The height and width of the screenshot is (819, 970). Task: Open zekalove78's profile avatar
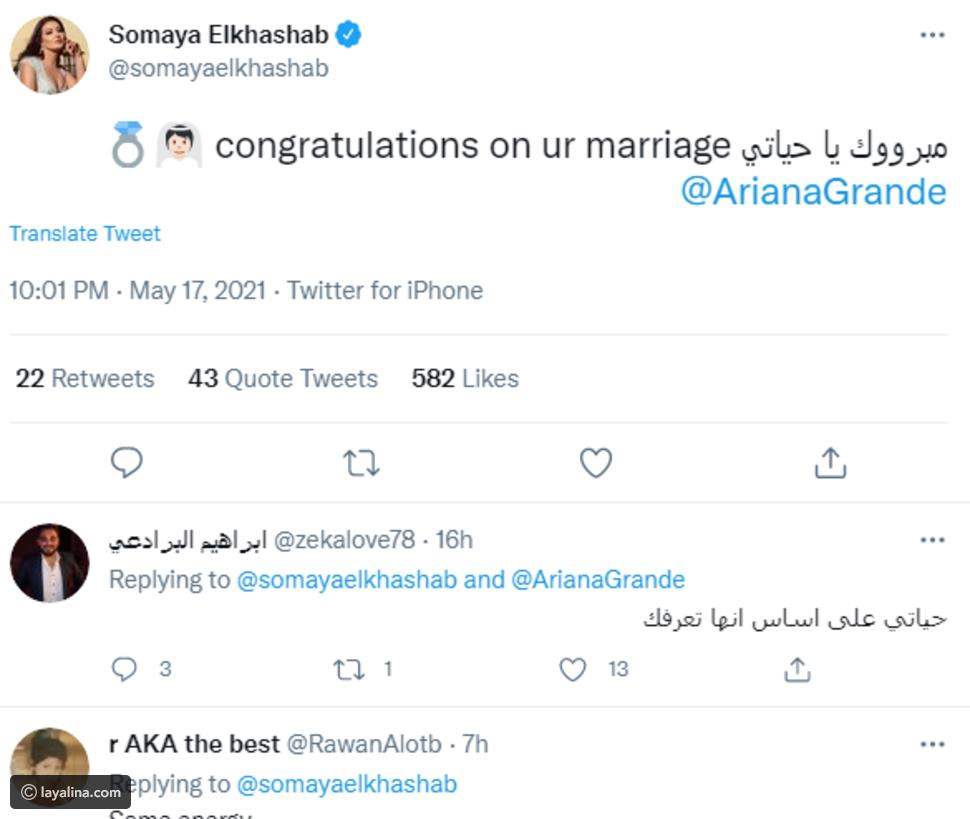(50, 563)
